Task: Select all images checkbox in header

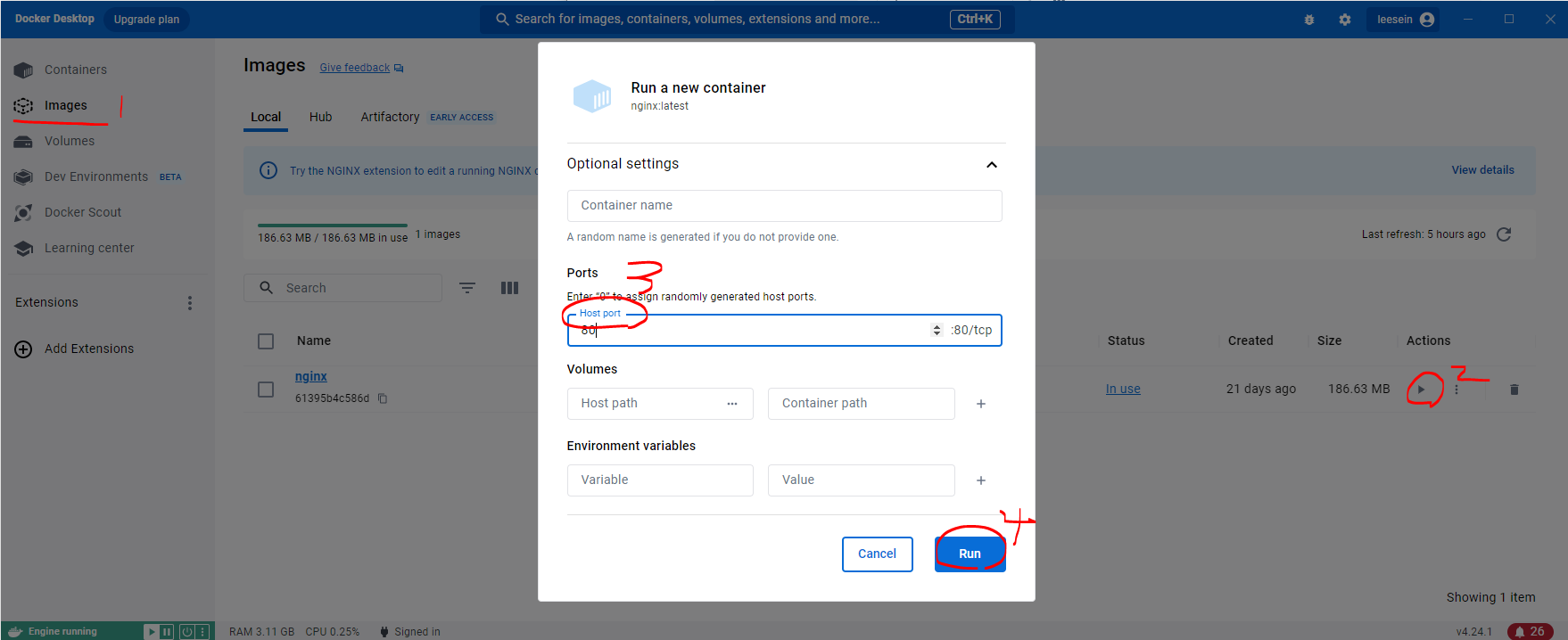Action: pyautogui.click(x=266, y=341)
